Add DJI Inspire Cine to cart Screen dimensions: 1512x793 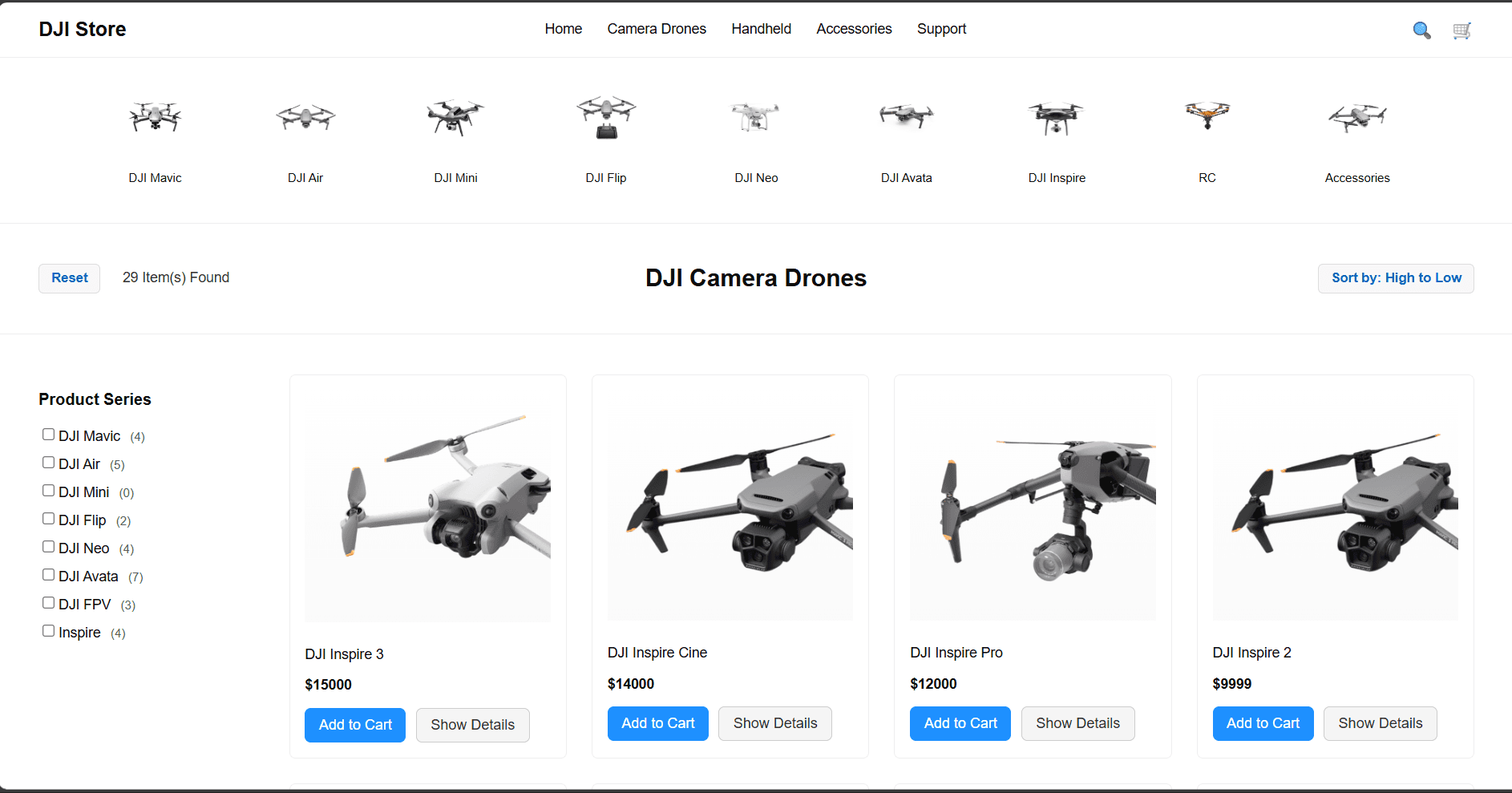(x=658, y=723)
